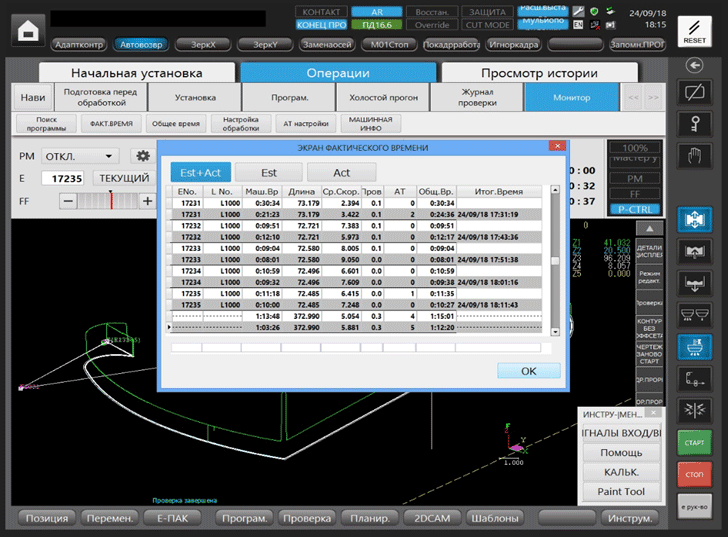Toggle Покадрработа single block option
The image size is (728, 537).
(451, 45)
